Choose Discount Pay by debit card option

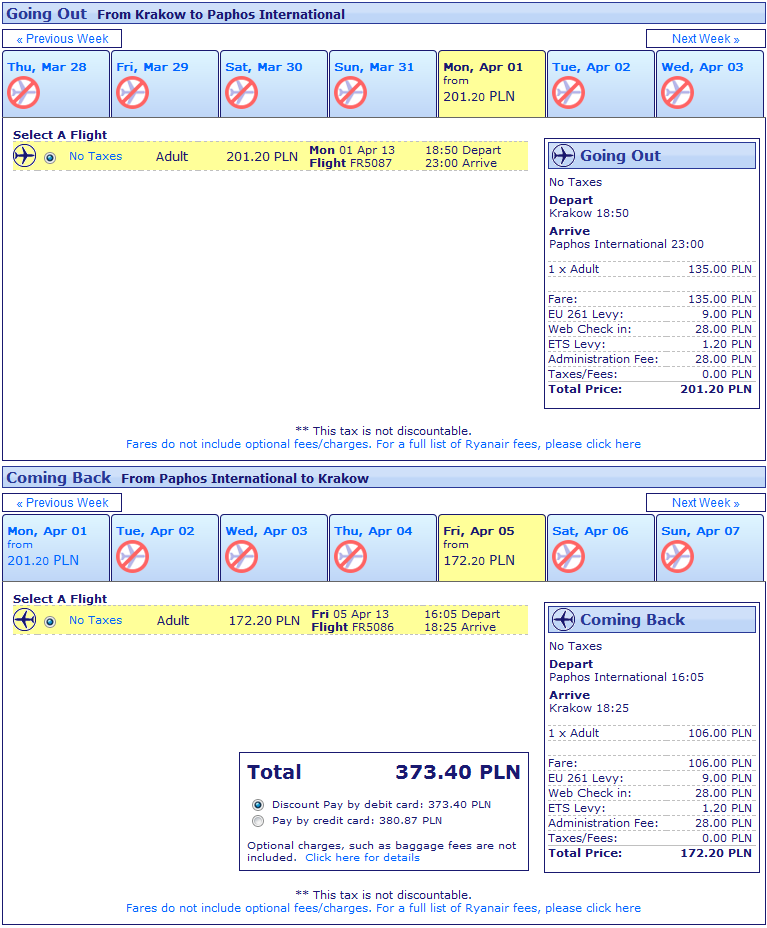coord(258,804)
